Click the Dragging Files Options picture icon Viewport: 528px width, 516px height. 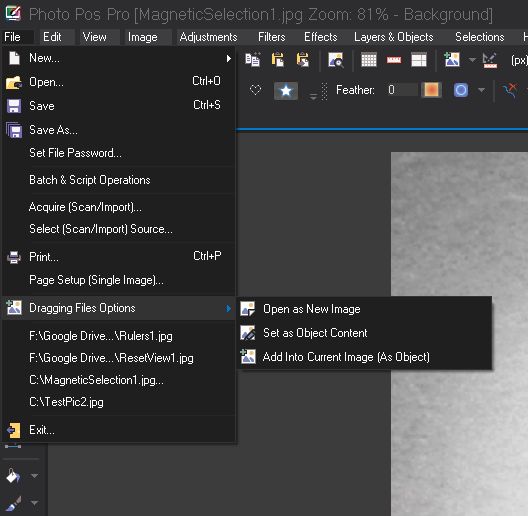14,307
